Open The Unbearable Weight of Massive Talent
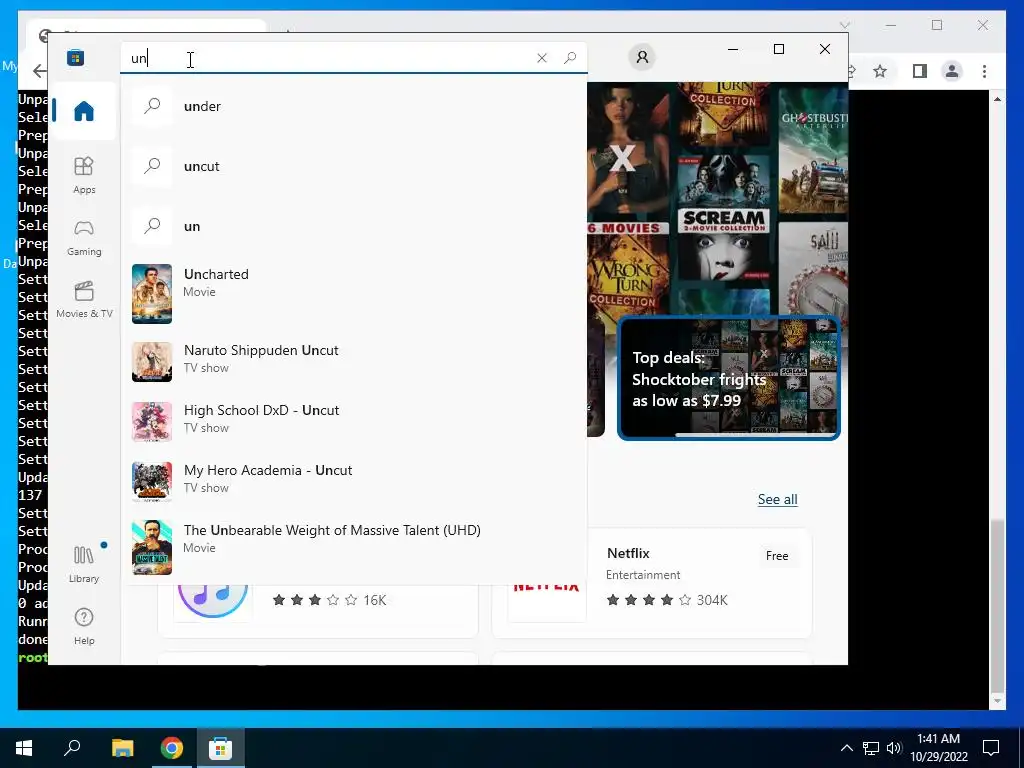The width and height of the screenshot is (1024, 768). tap(353, 547)
